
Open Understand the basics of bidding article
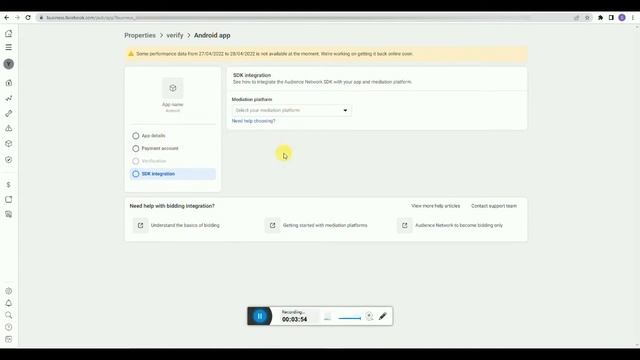(x=185, y=225)
